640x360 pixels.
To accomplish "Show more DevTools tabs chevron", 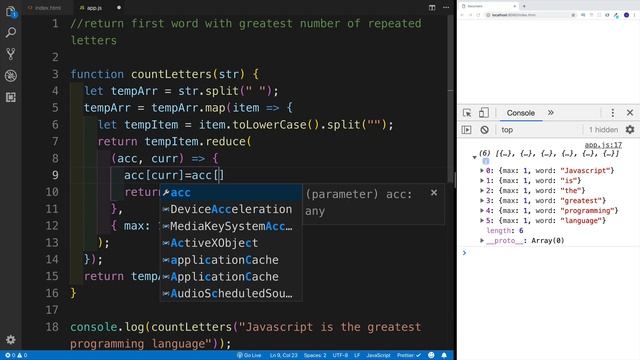I will (551, 113).
